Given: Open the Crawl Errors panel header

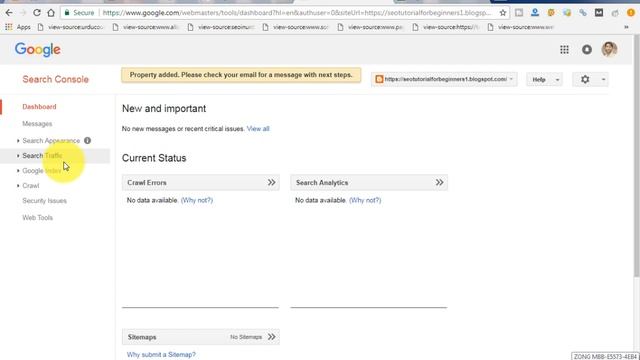Looking at the screenshot, I should click(x=200, y=182).
